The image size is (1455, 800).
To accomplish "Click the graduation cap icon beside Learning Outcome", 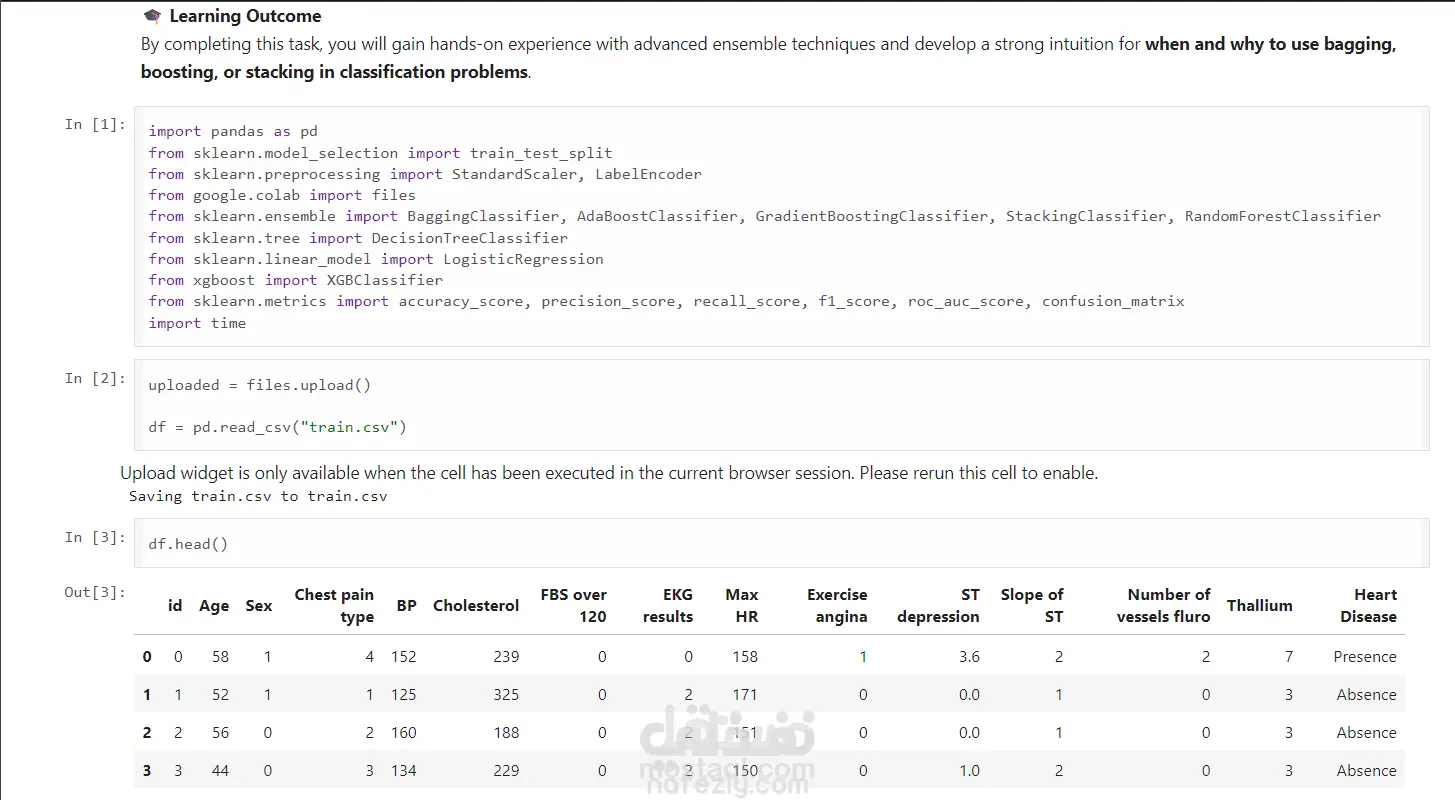I will 152,16.
